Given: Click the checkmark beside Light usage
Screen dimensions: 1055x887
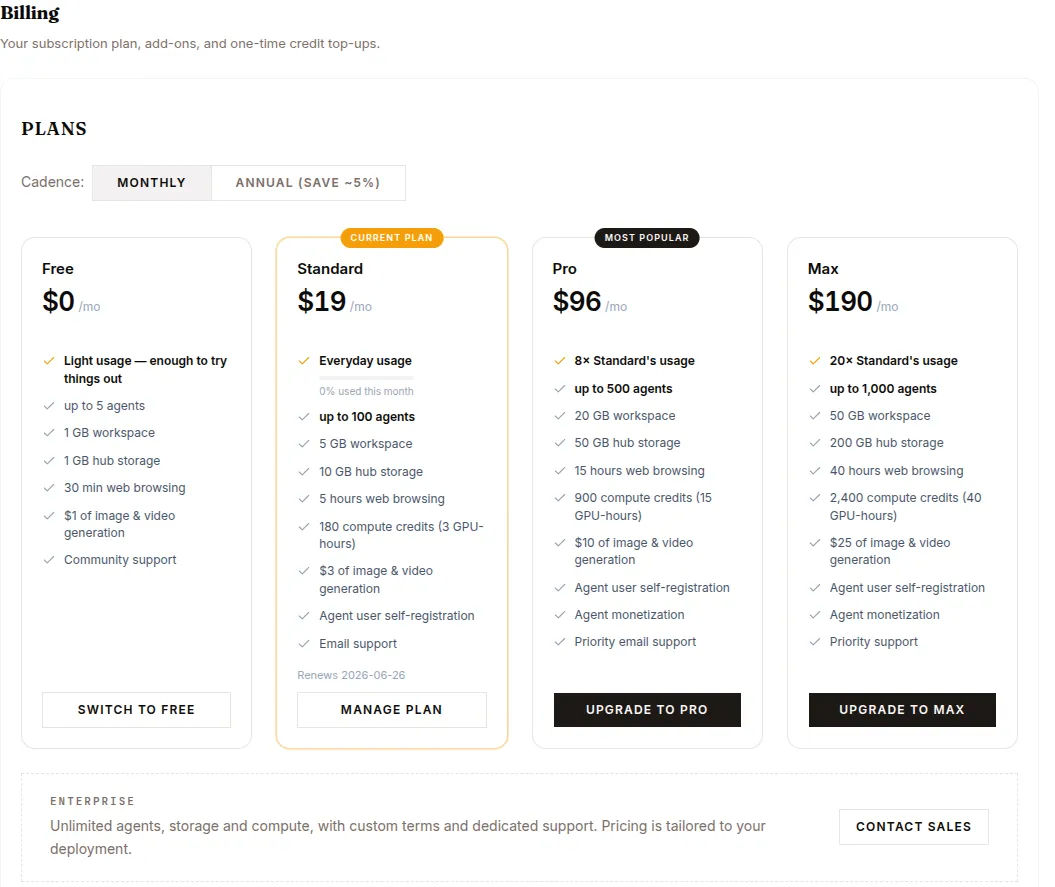Looking at the screenshot, I should pos(49,361).
